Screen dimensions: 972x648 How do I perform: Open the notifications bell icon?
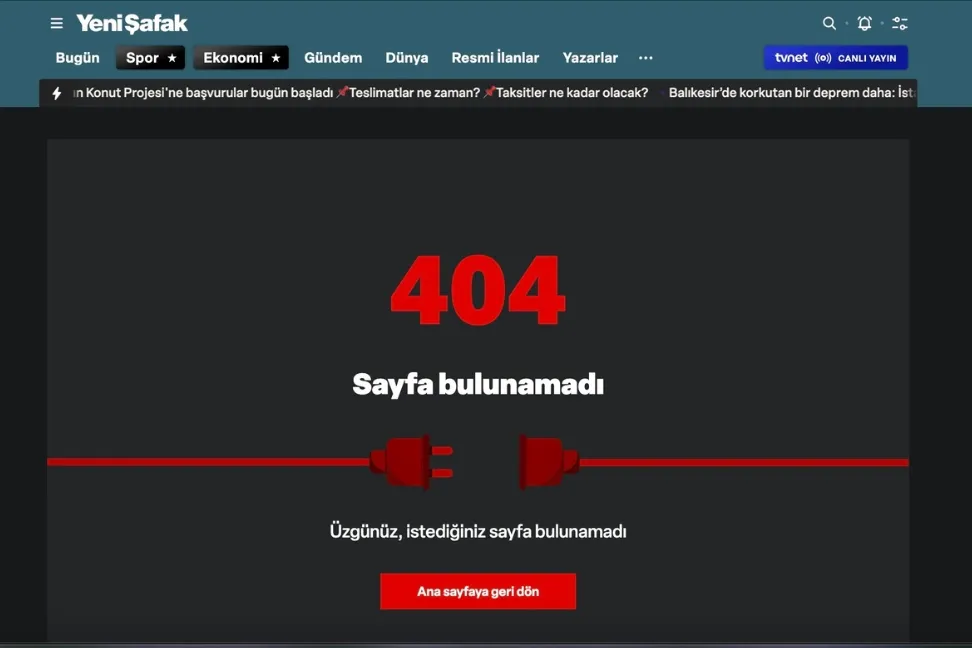pos(864,24)
